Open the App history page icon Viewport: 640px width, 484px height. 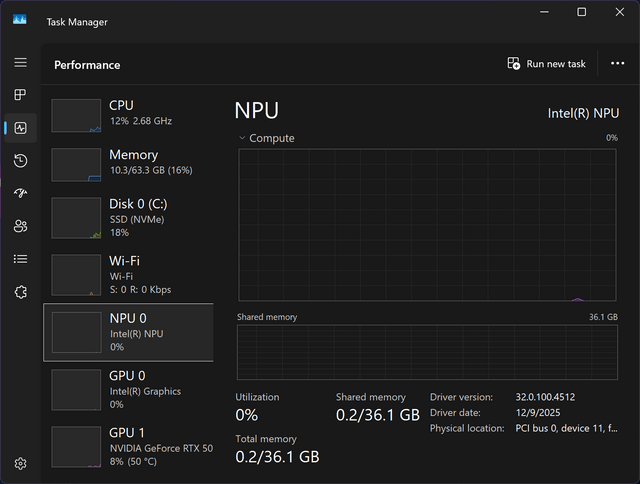(x=20, y=160)
